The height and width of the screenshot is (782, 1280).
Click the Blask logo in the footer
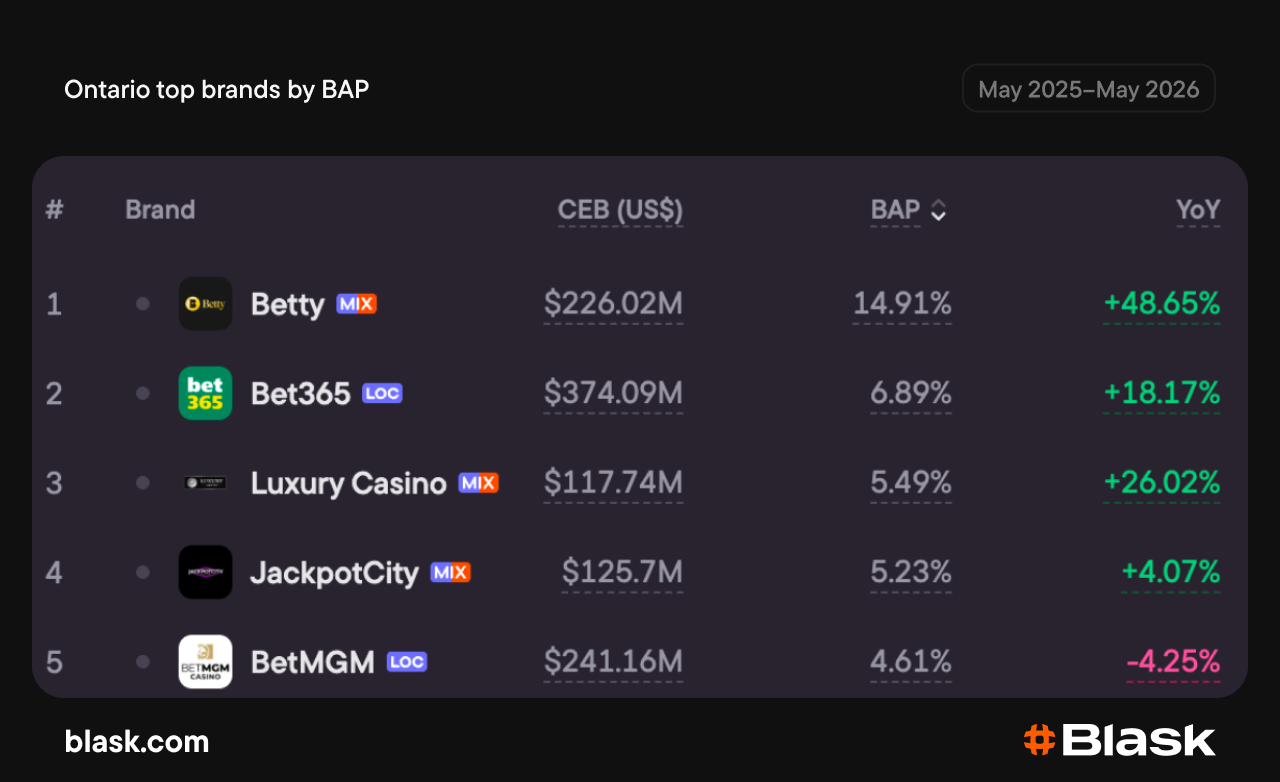click(x=1120, y=741)
